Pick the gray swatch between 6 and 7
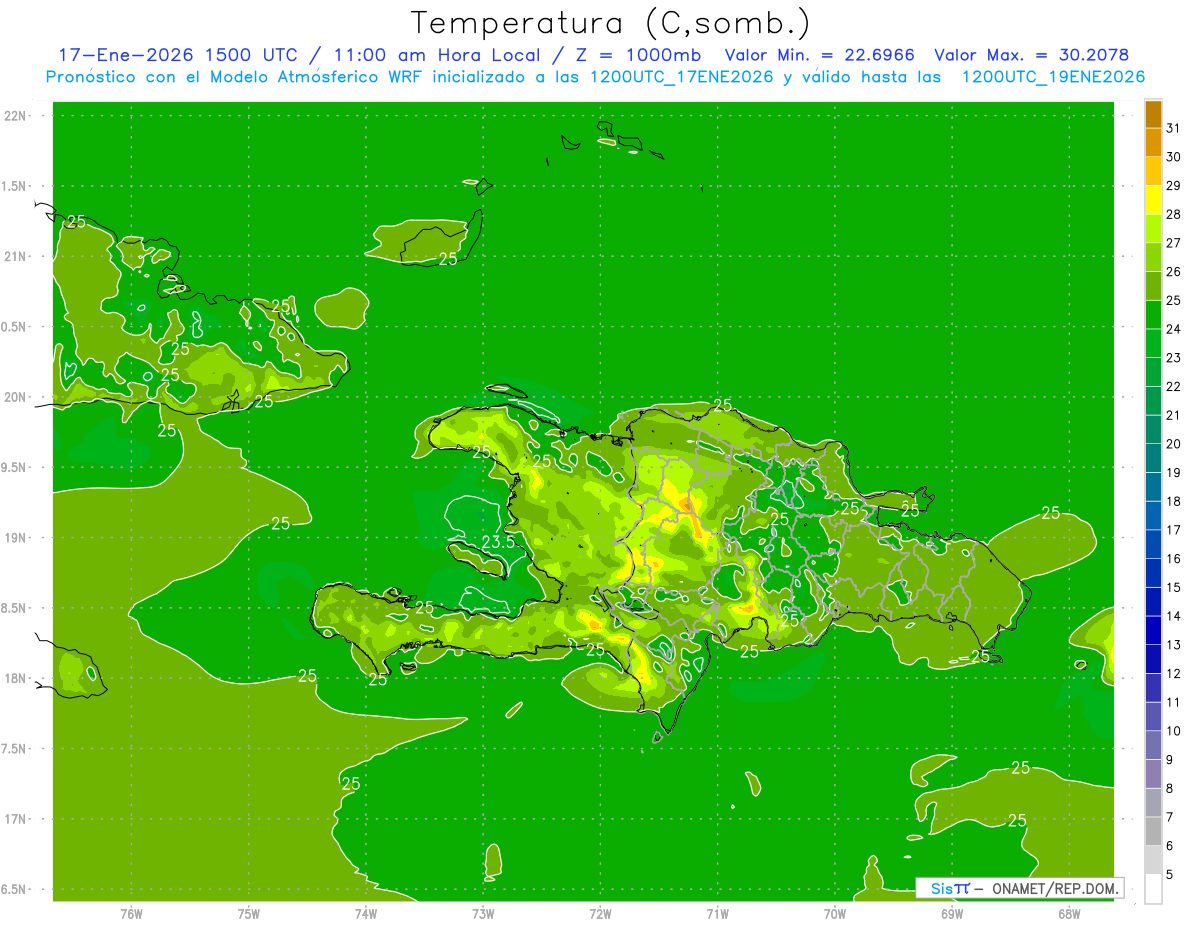 tap(1153, 831)
